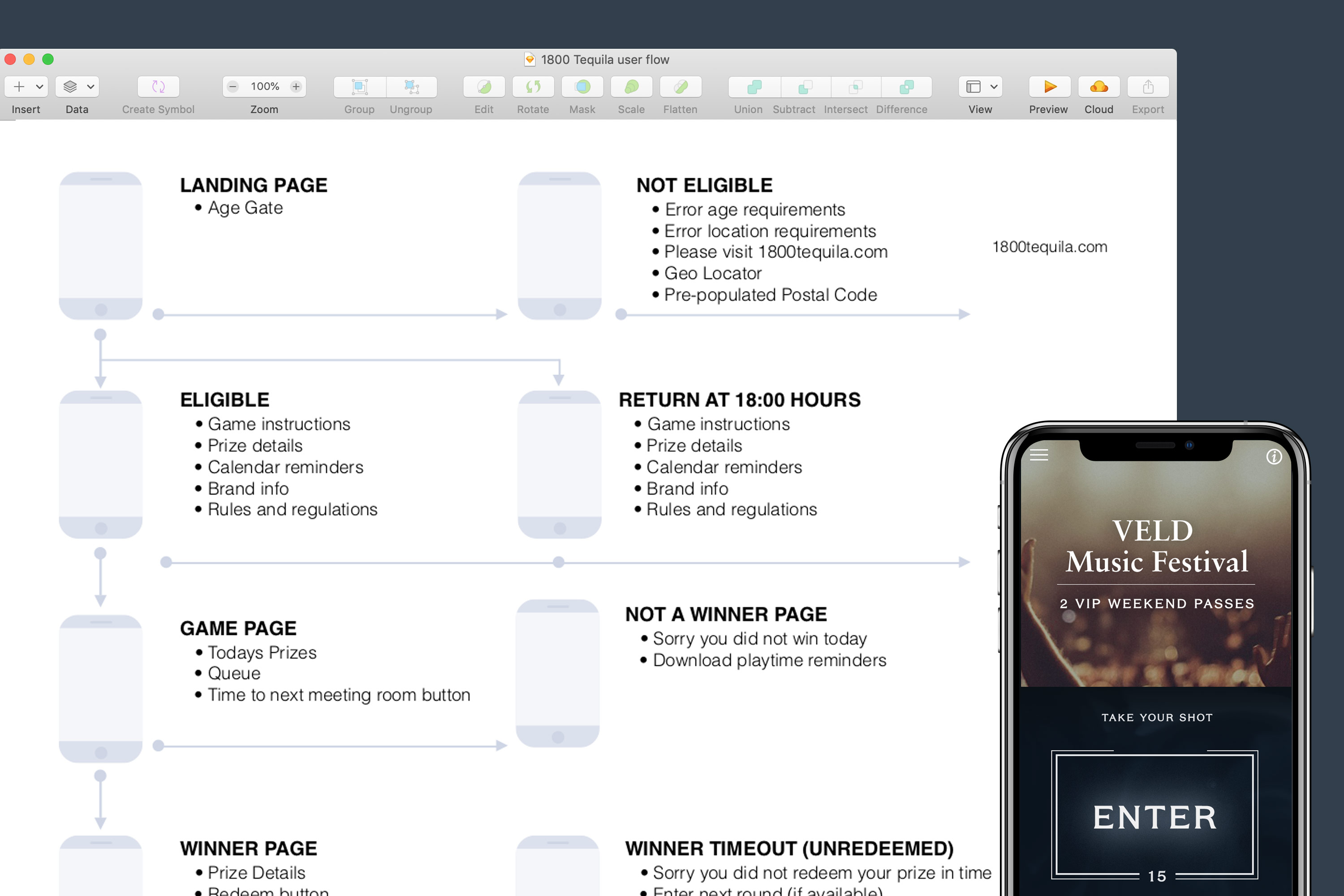Click the info icon on phone mockup
Viewport: 1344px width, 896px height.
tap(1274, 457)
